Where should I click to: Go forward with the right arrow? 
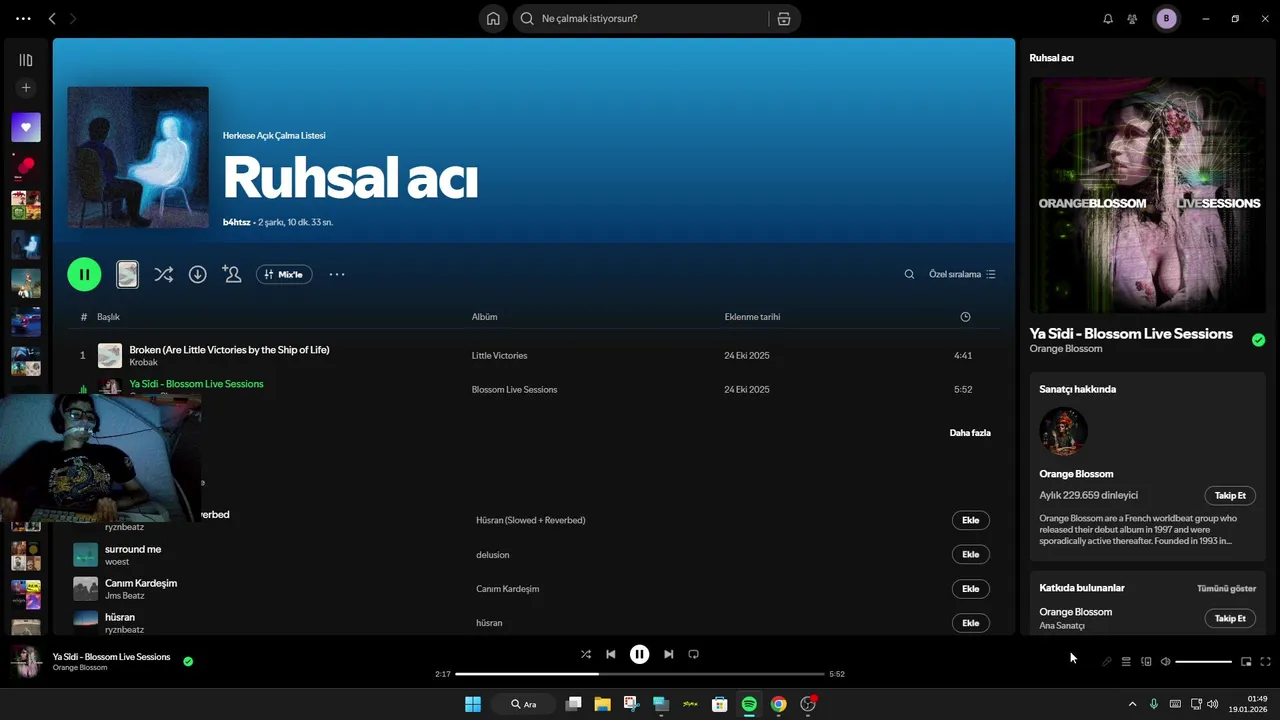pos(72,18)
